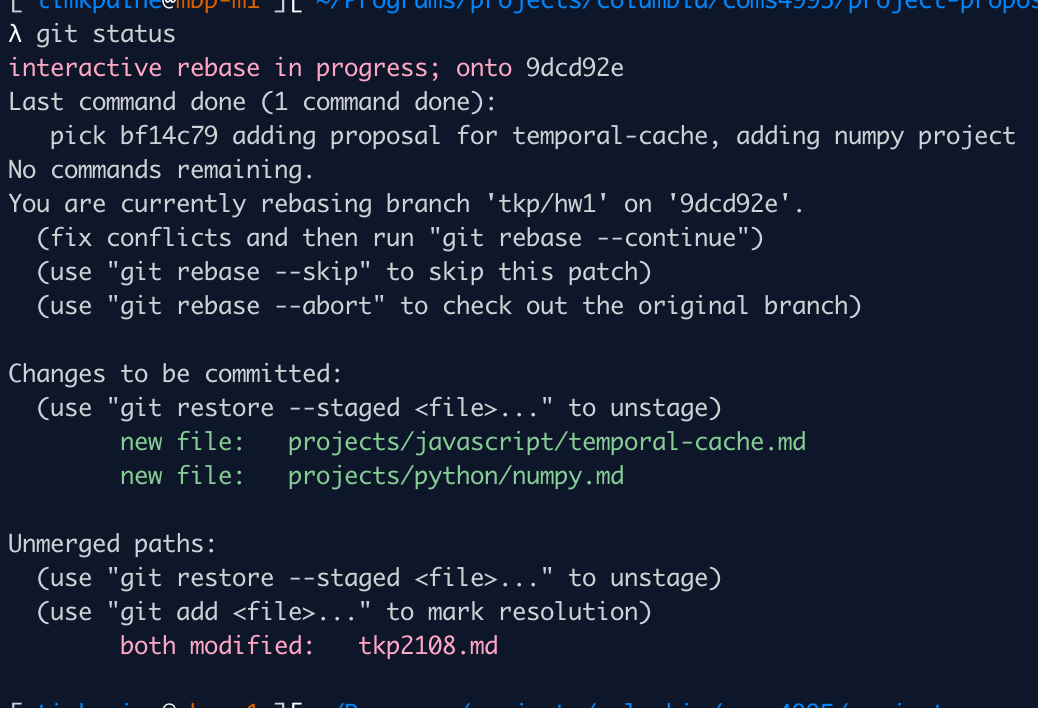The image size is (1038, 708).
Task: Select the commit hash 9dcd92e after onto
Action: click(x=575, y=68)
